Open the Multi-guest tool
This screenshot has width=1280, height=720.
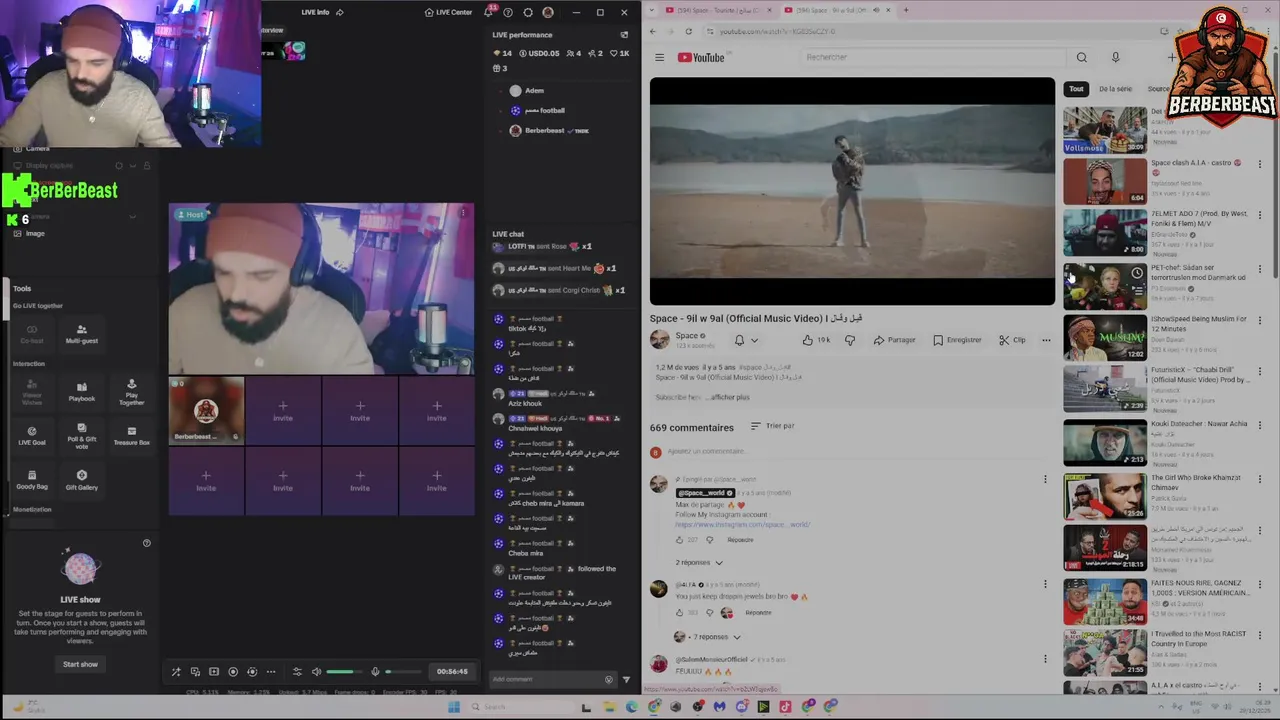82,333
